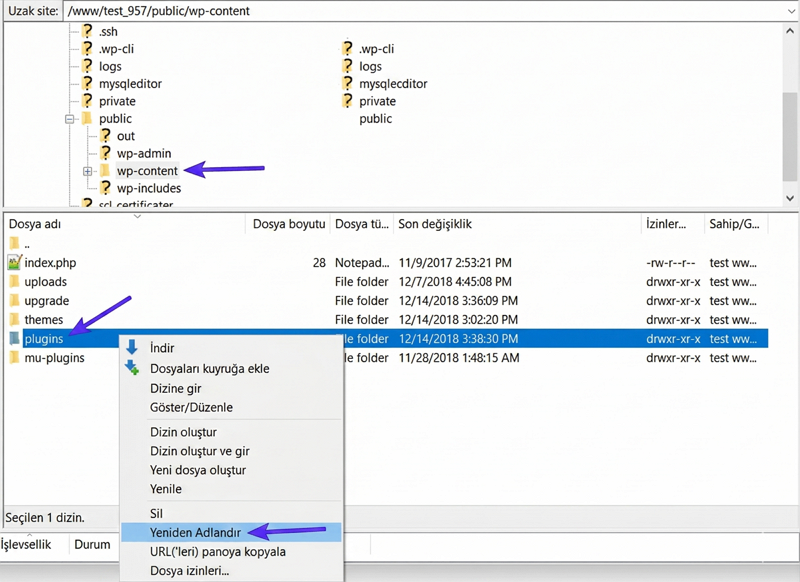Click the add-to-queue icon beside Dosyaları kuyruğa ekle
This screenshot has height=582, width=800.
[132, 368]
